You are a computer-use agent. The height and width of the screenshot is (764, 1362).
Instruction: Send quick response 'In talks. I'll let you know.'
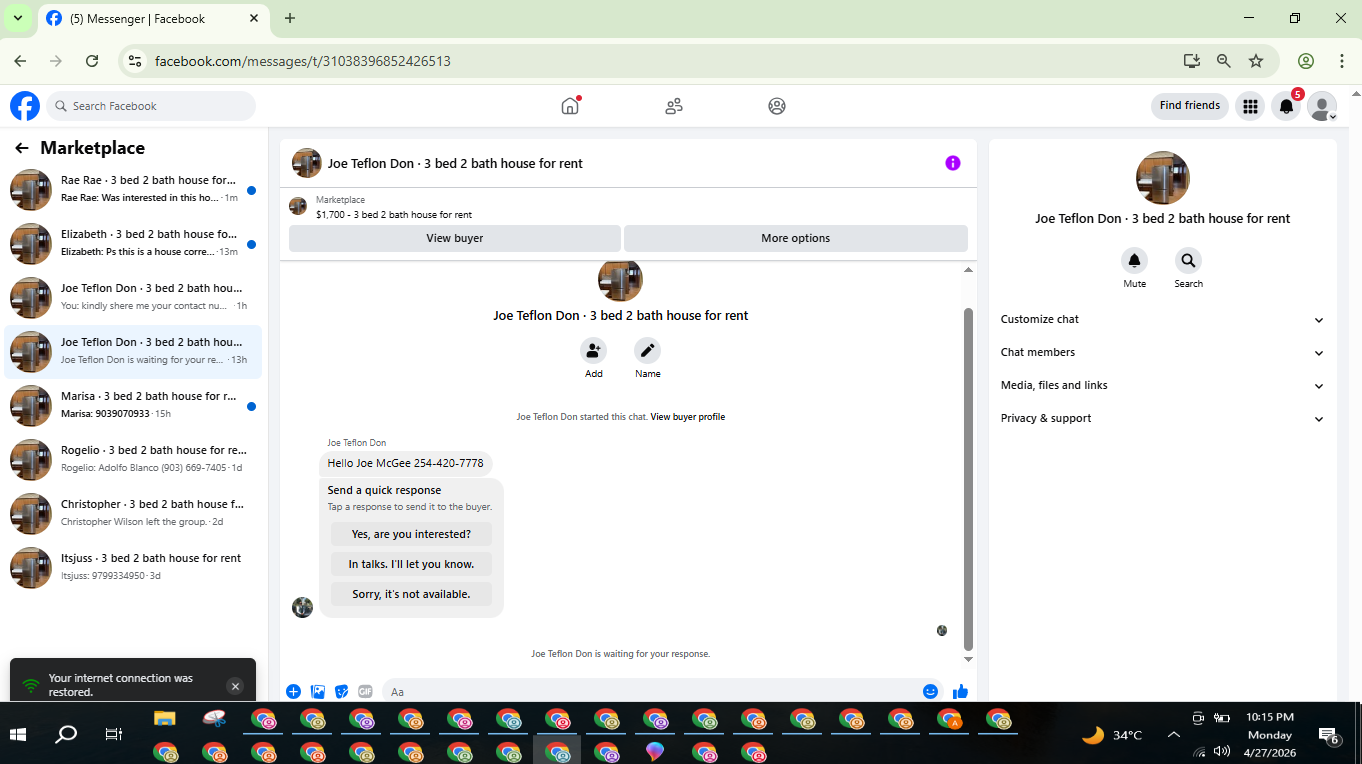[411, 564]
